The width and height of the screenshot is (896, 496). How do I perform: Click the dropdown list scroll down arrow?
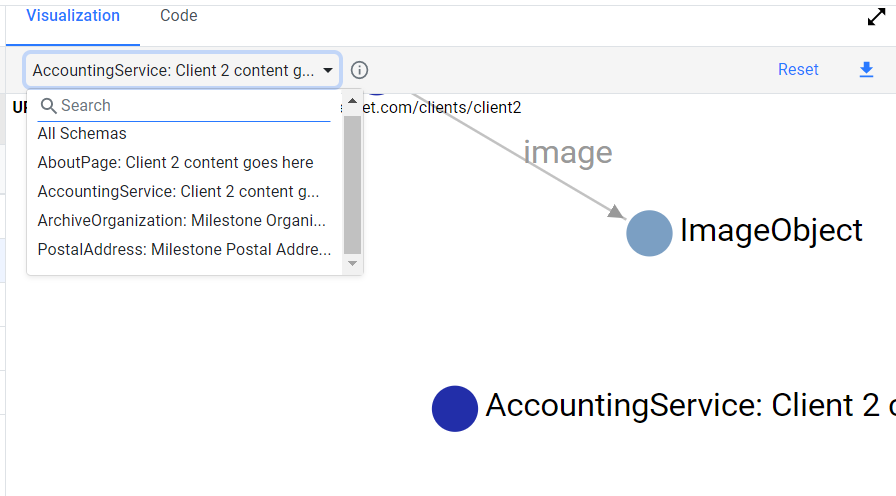[353, 263]
